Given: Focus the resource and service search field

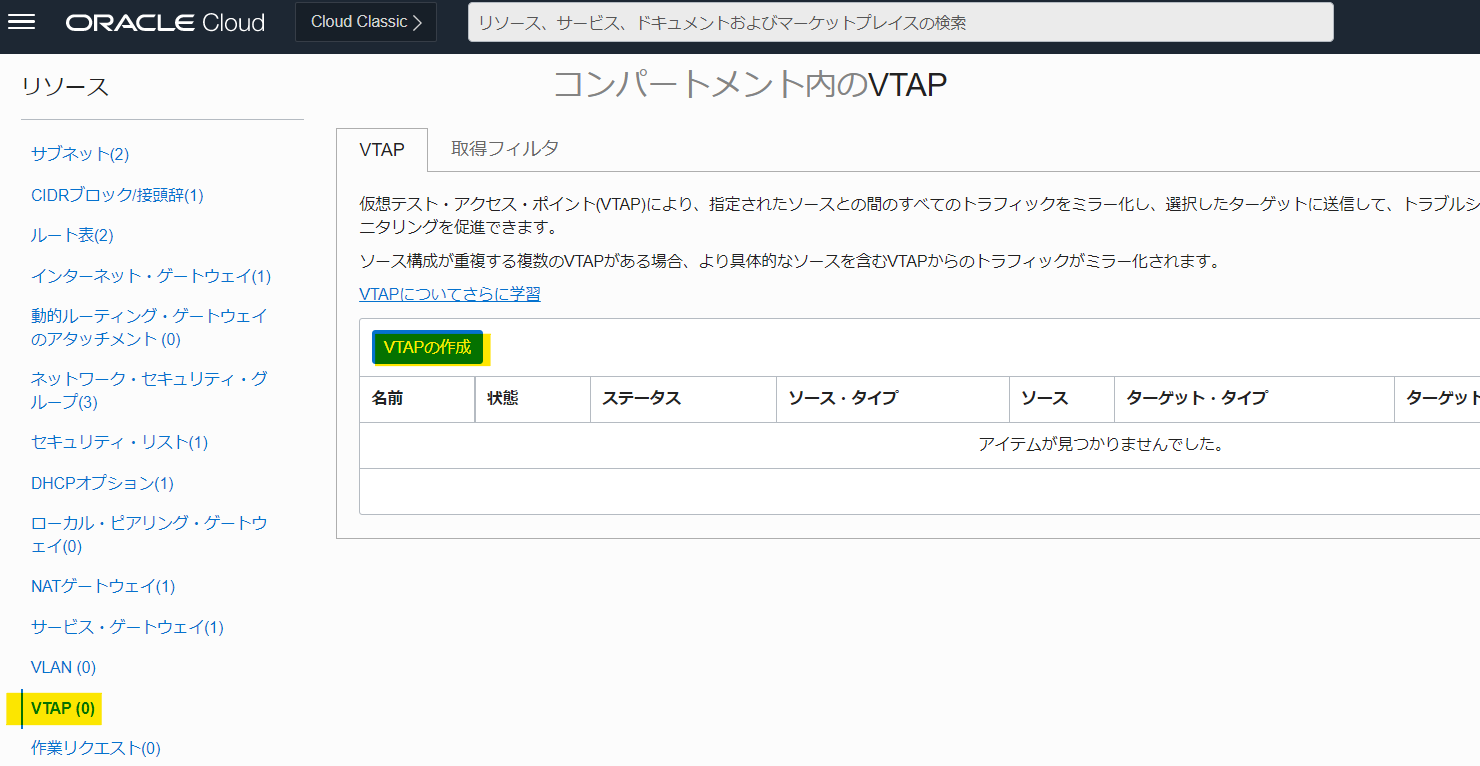Looking at the screenshot, I should (900, 22).
